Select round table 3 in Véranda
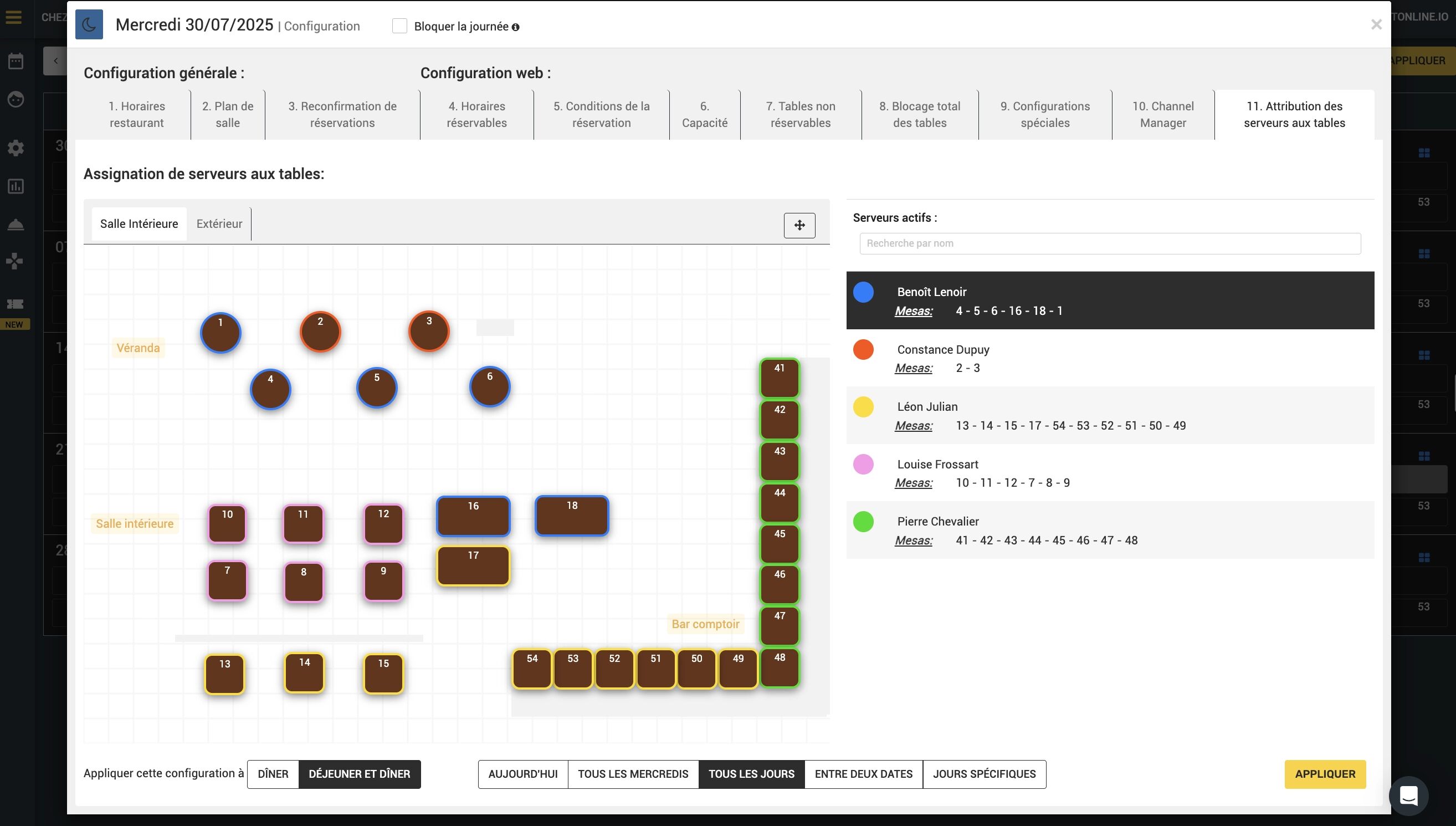Viewport: 1456px width, 826px height. [429, 332]
